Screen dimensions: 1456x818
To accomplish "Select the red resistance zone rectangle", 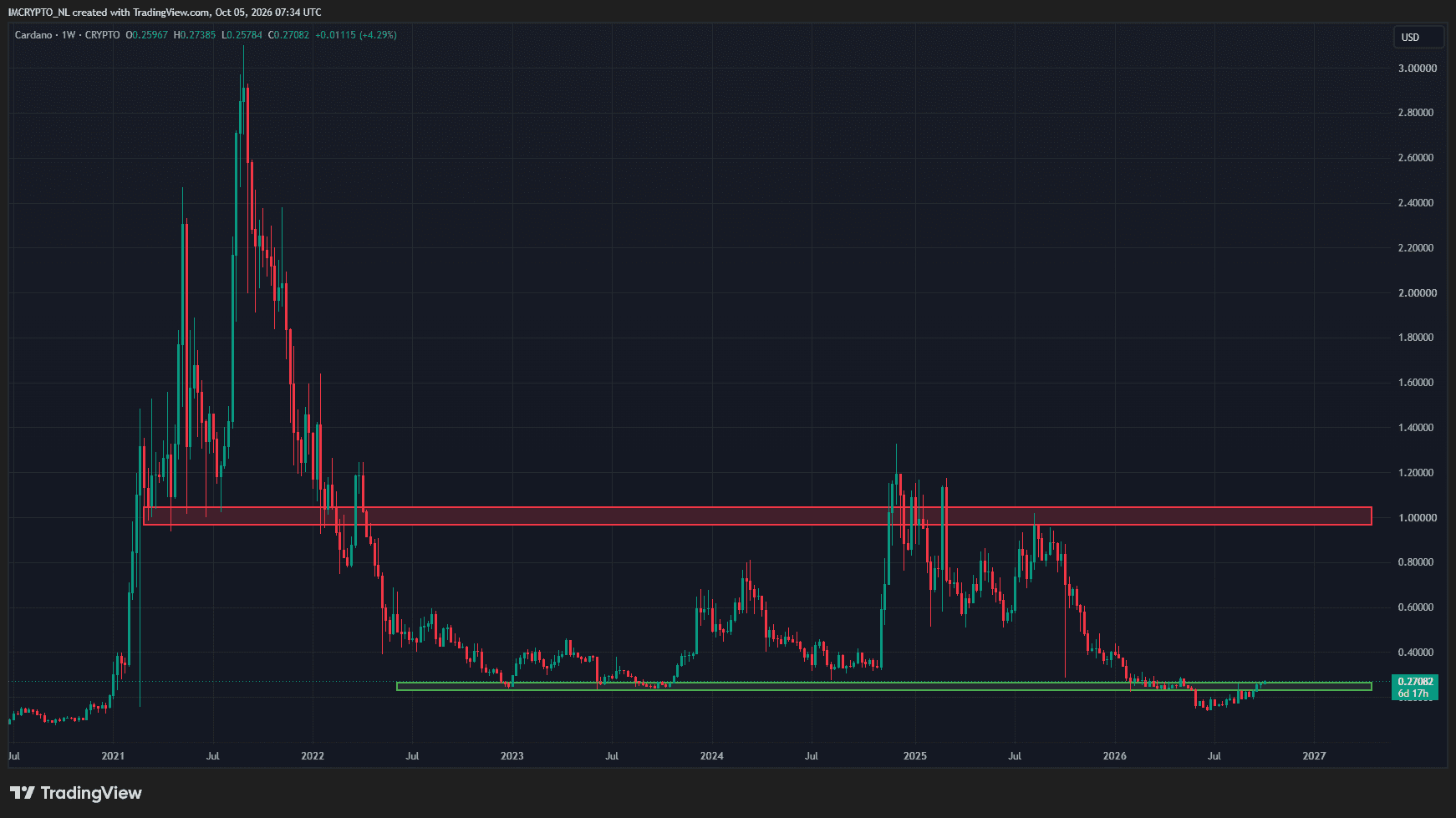I will click(757, 516).
